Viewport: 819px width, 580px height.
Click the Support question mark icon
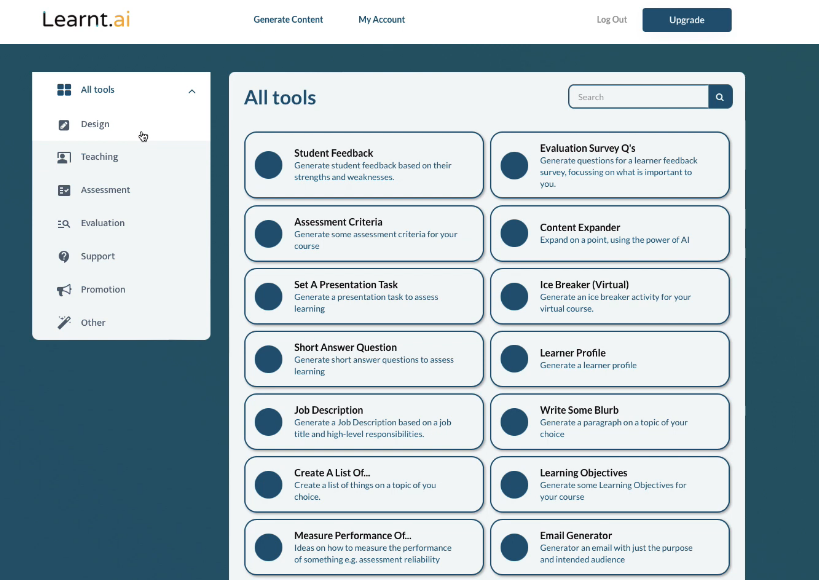pyautogui.click(x=64, y=256)
